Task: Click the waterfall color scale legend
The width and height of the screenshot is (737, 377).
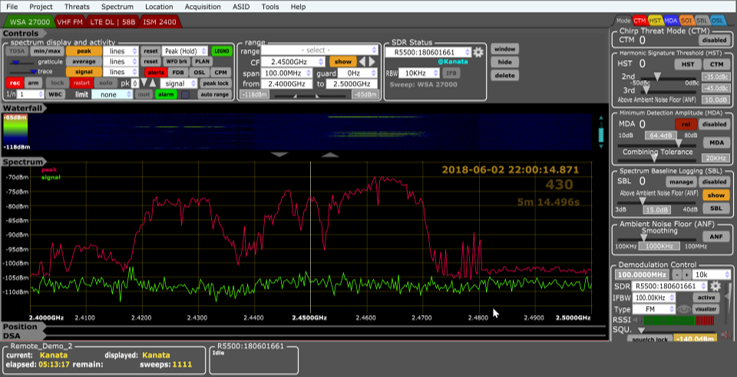Action: (x=15, y=132)
